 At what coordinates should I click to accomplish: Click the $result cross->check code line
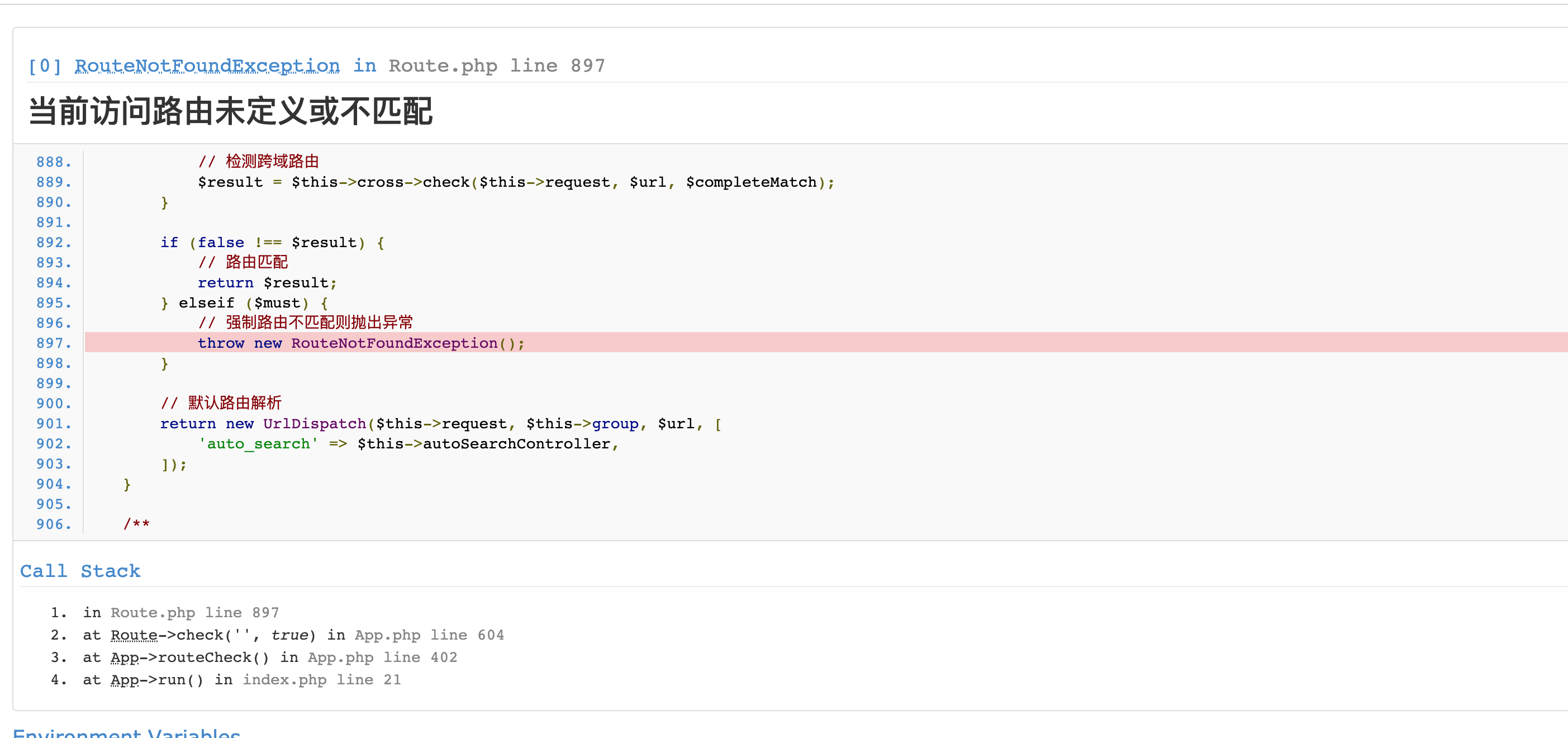pos(516,182)
